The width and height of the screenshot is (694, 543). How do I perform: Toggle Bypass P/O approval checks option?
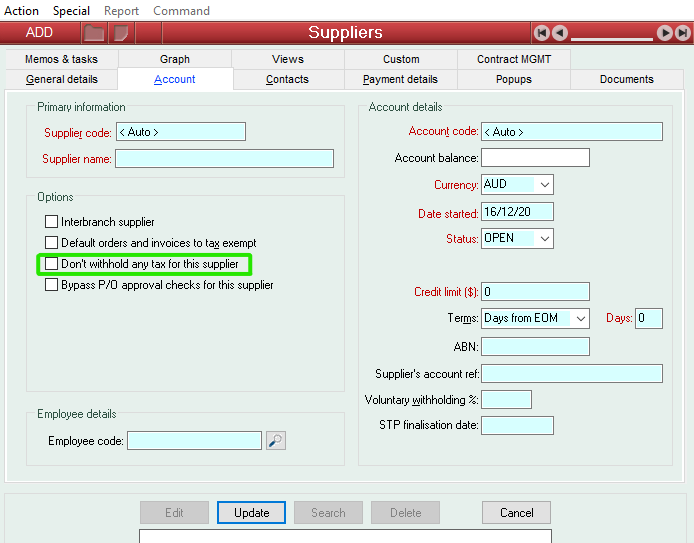[51, 285]
